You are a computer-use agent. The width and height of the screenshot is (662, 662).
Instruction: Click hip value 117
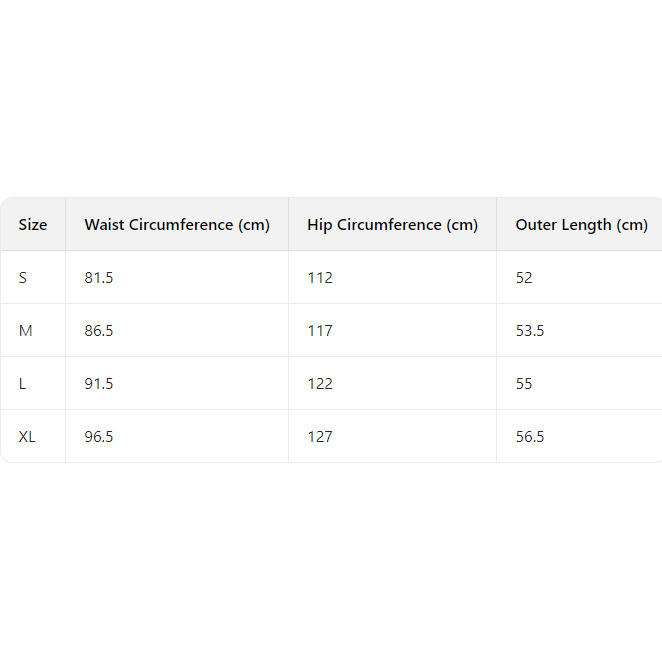click(x=320, y=331)
